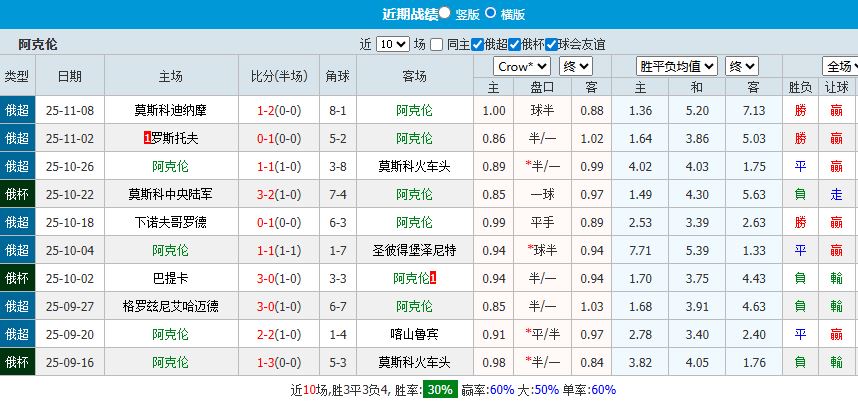
Task: Select the 竖版 radio button
Action: pos(444,13)
